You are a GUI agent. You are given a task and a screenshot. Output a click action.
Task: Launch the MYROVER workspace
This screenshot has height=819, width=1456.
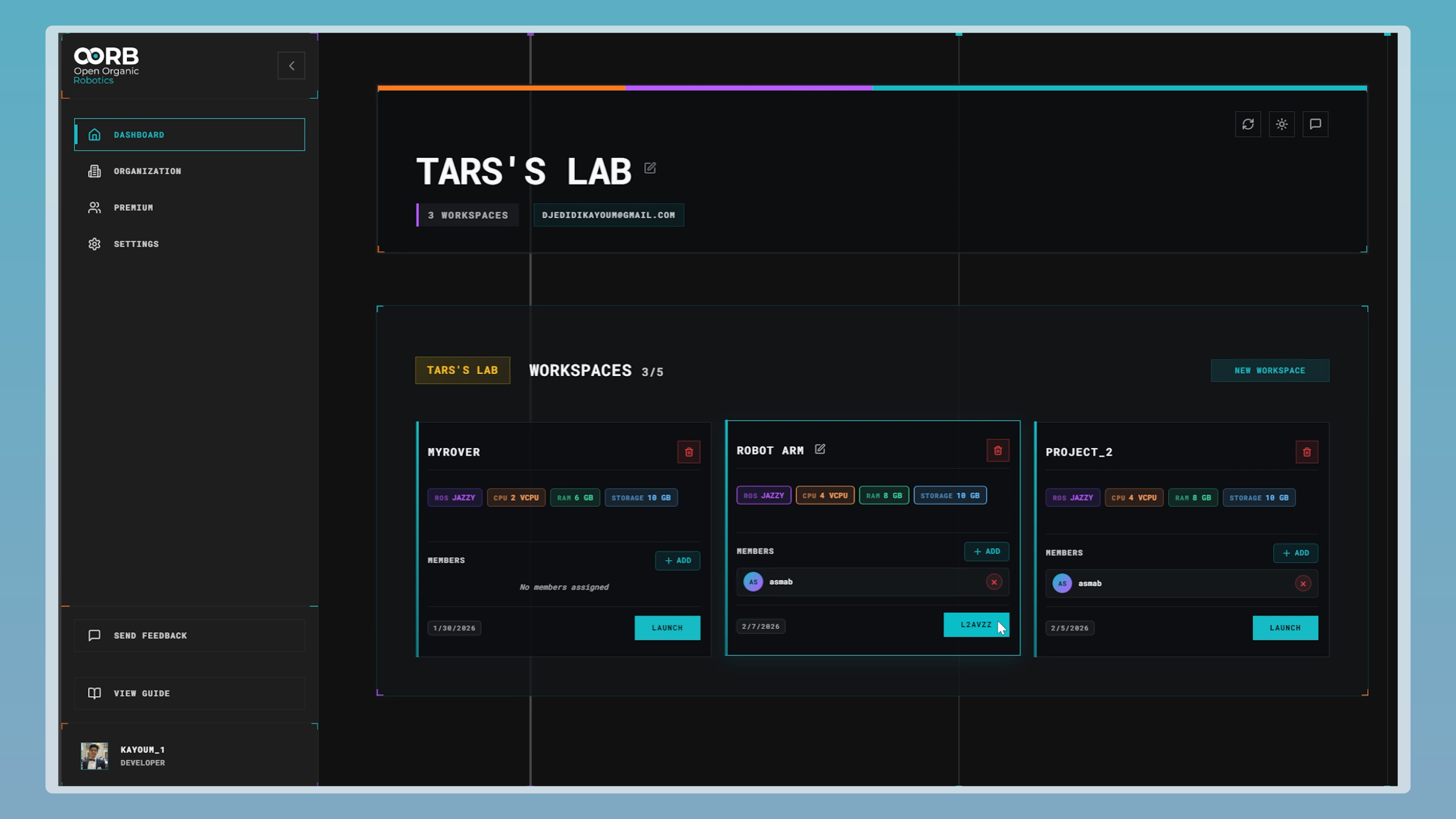point(667,628)
